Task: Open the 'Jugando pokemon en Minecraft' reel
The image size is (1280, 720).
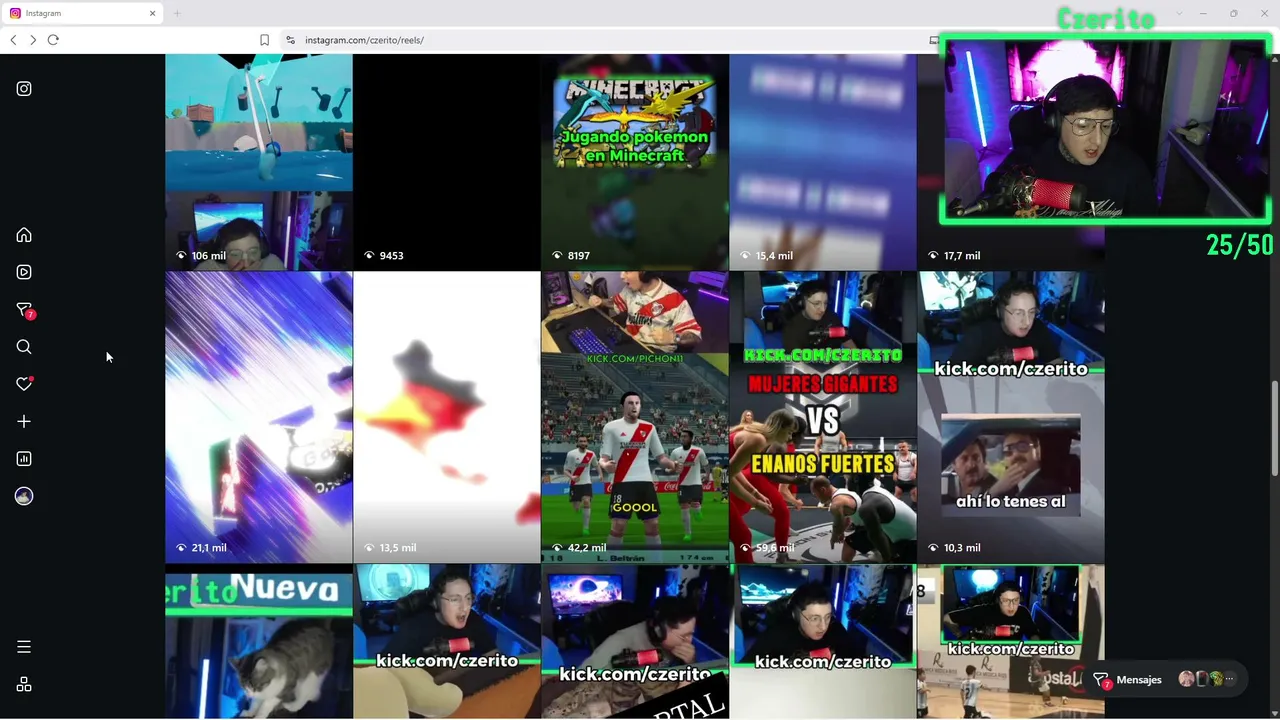Action: [635, 162]
